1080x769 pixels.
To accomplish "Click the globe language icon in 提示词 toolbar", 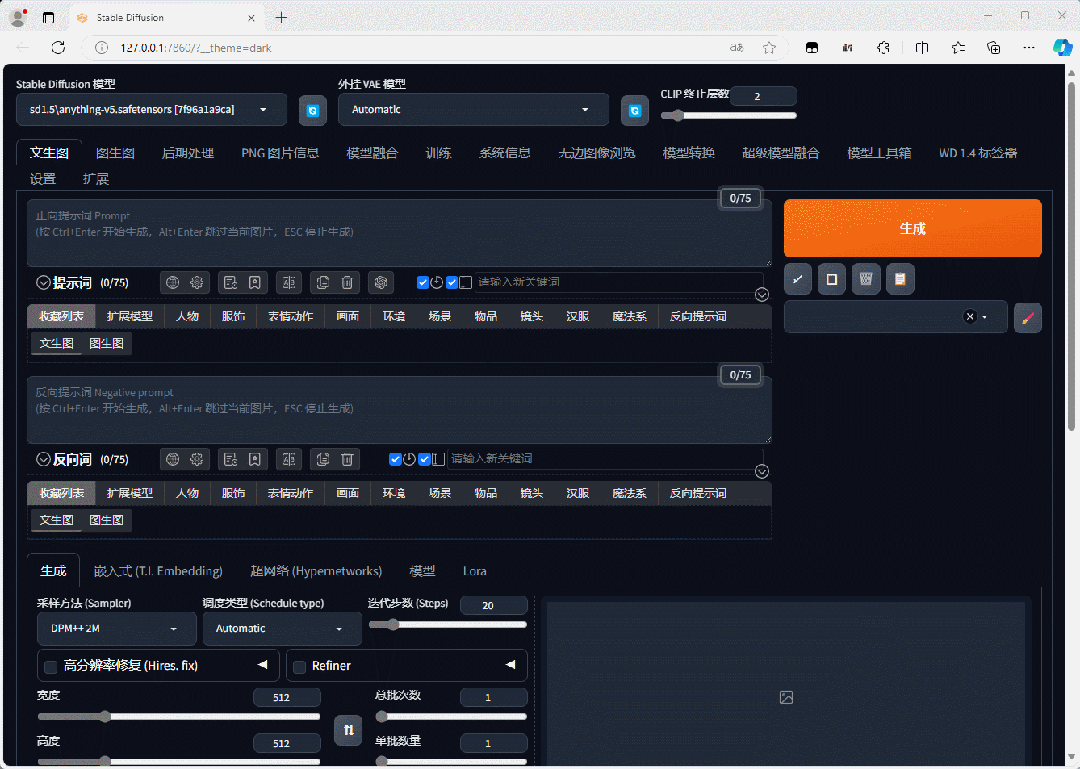I will [173, 283].
